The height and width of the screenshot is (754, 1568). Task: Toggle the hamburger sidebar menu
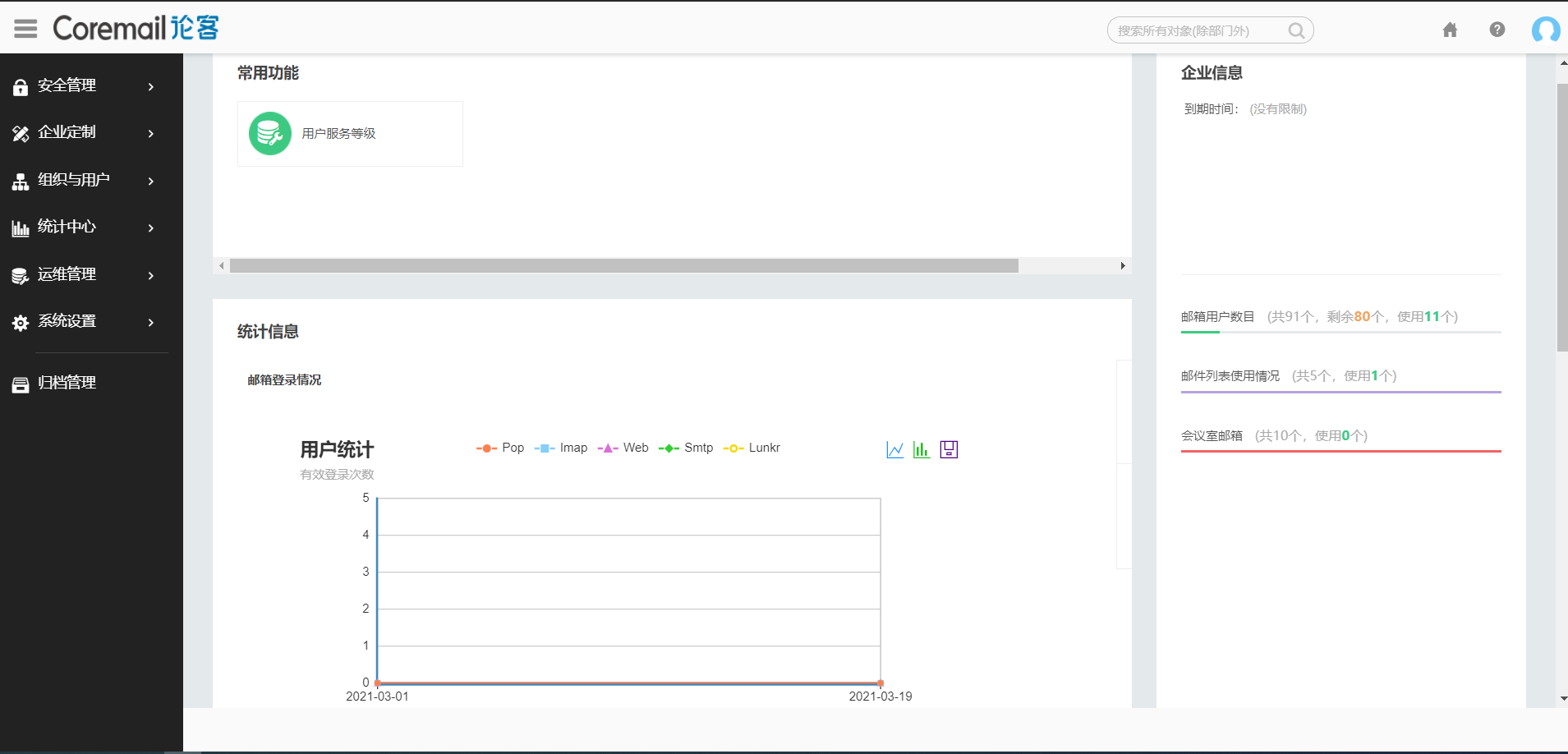coord(25,29)
